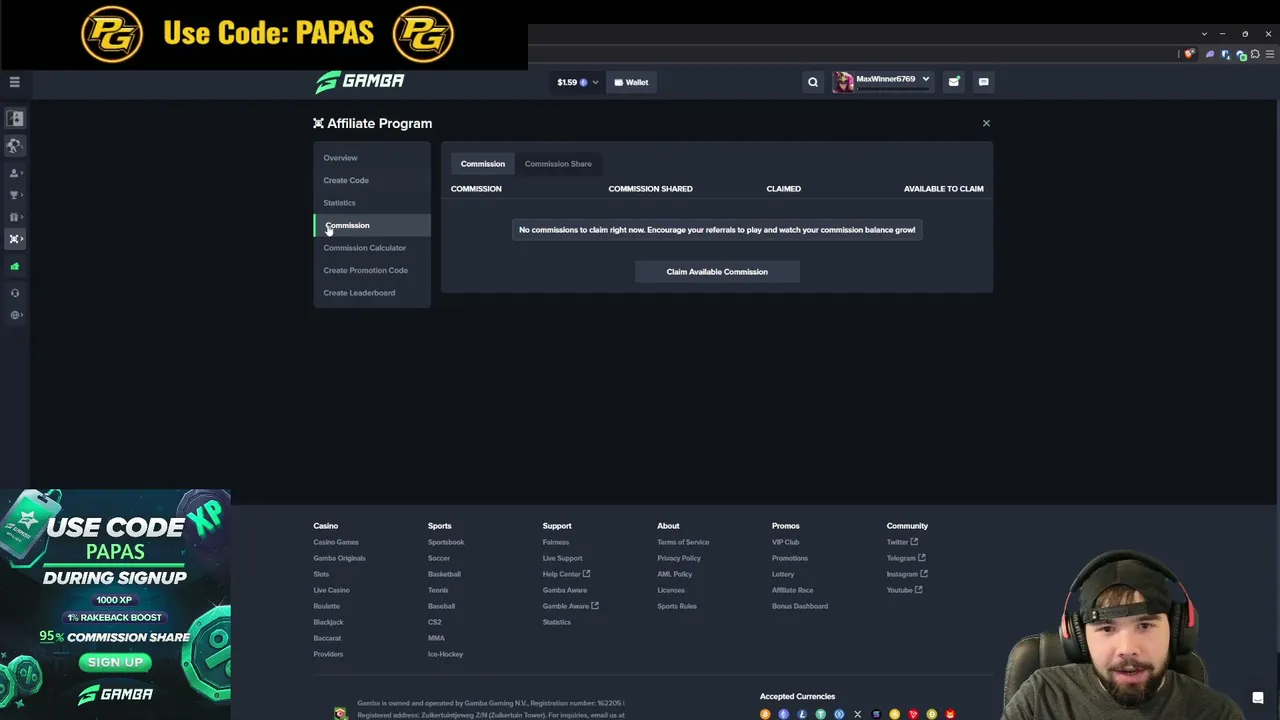Open the notifications mail icon
The height and width of the screenshot is (720, 1280).
tap(954, 82)
